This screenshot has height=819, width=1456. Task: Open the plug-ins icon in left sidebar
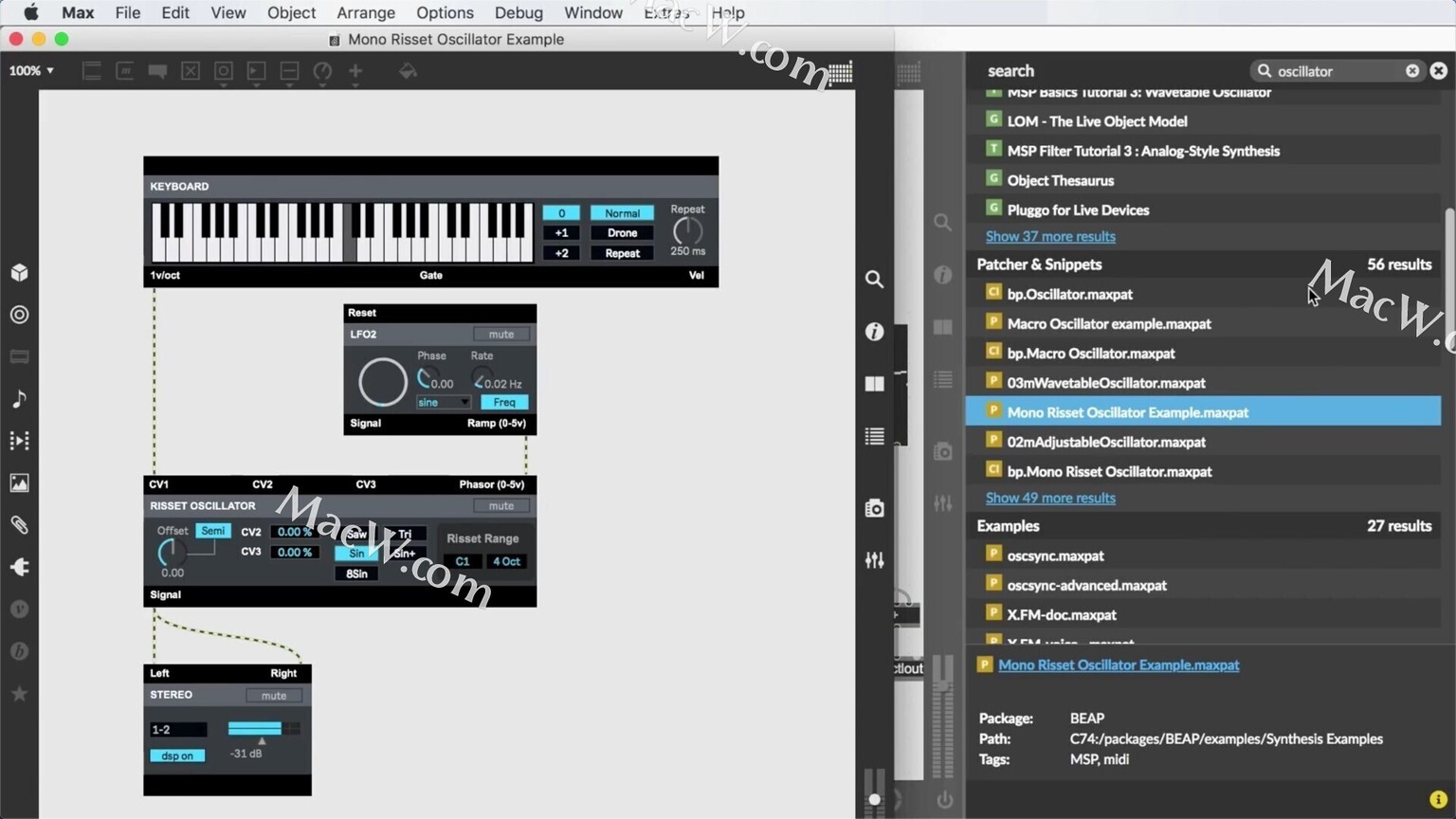click(19, 567)
